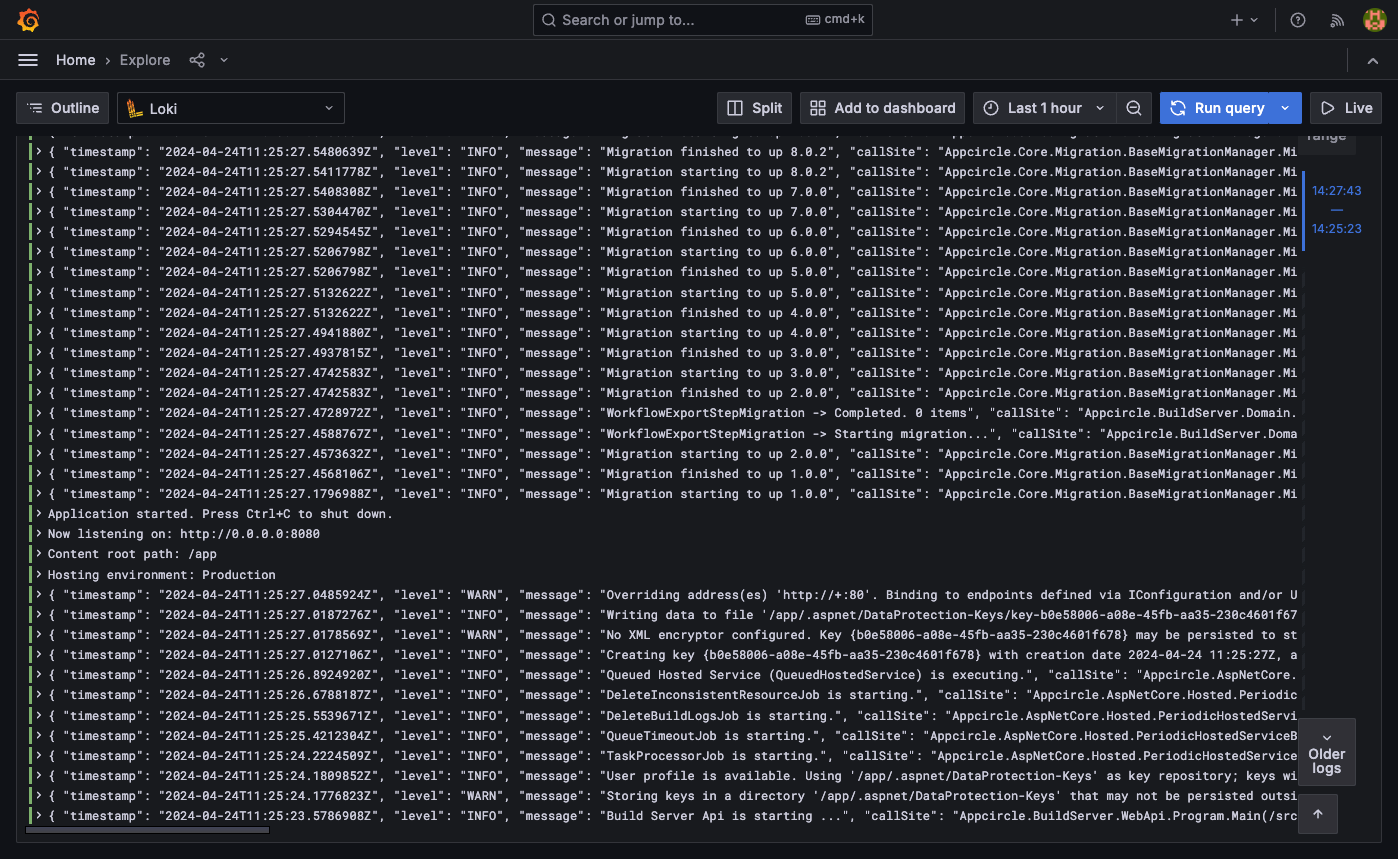Click the Explore breadcrumb

[x=145, y=60]
